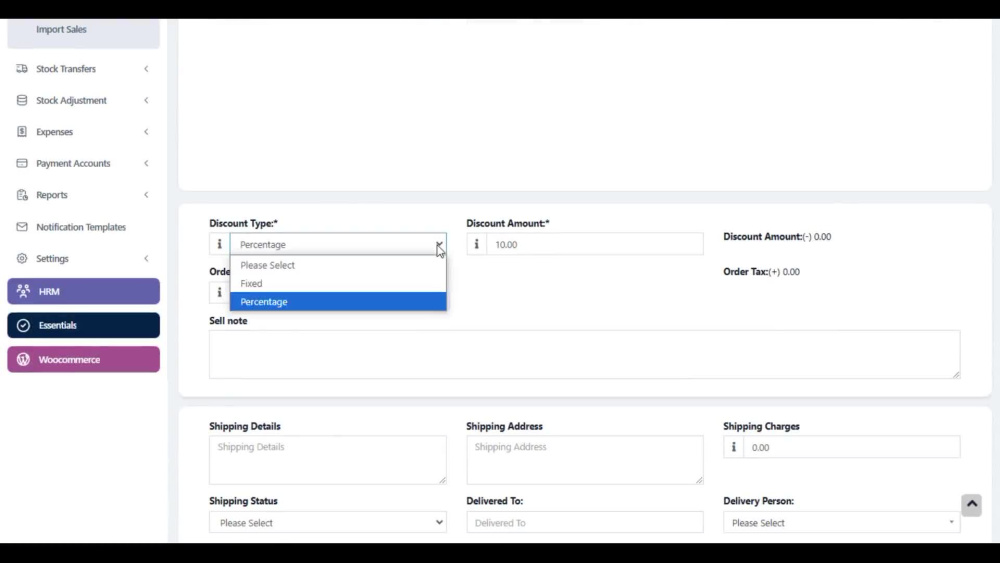
Task: Click the Stock Adjustment label
Action: (71, 100)
